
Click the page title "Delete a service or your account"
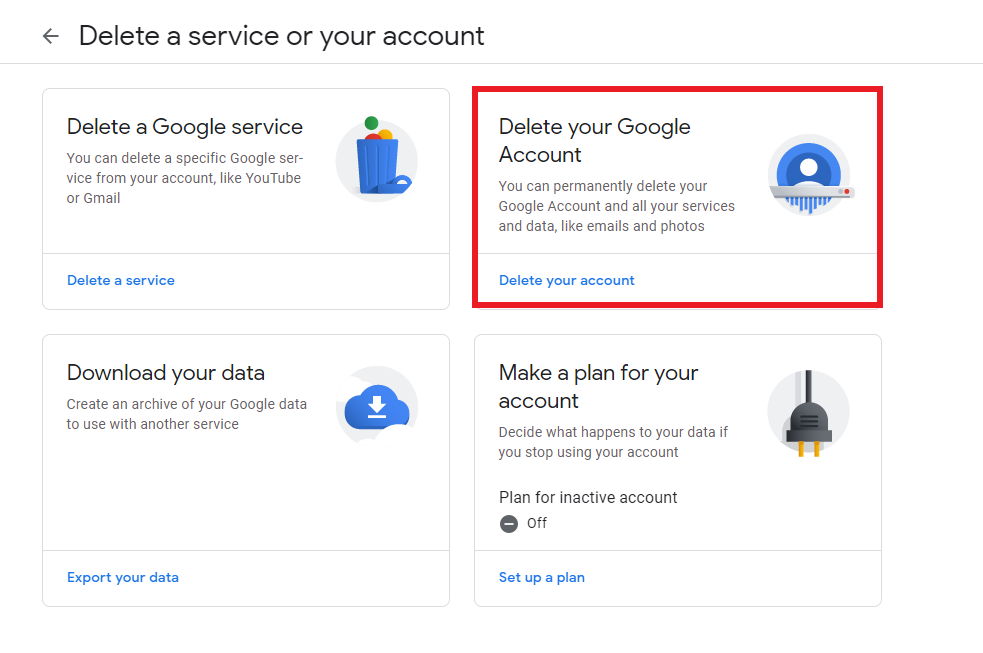[281, 36]
